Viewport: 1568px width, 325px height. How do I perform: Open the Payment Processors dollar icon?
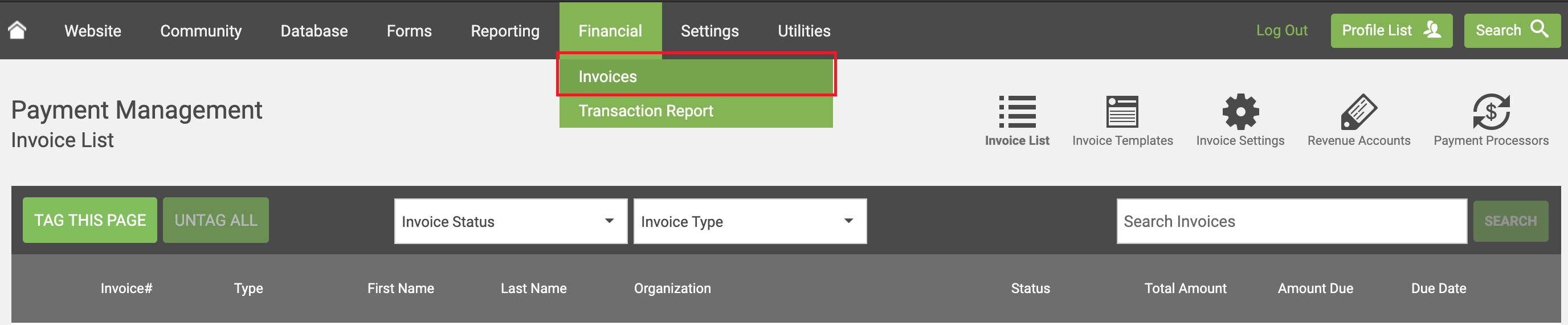pyautogui.click(x=1491, y=111)
